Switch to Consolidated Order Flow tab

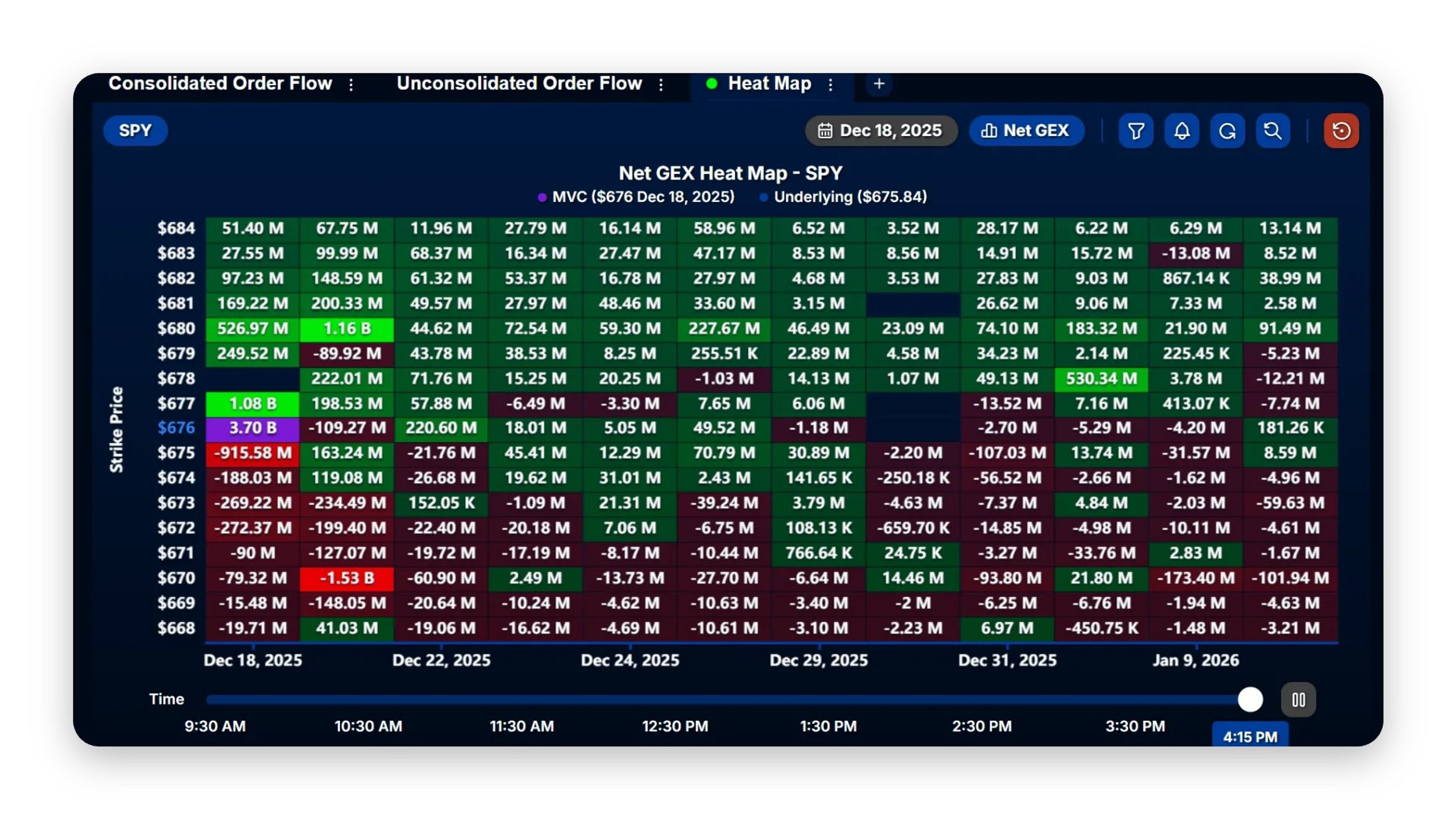pyautogui.click(x=220, y=83)
